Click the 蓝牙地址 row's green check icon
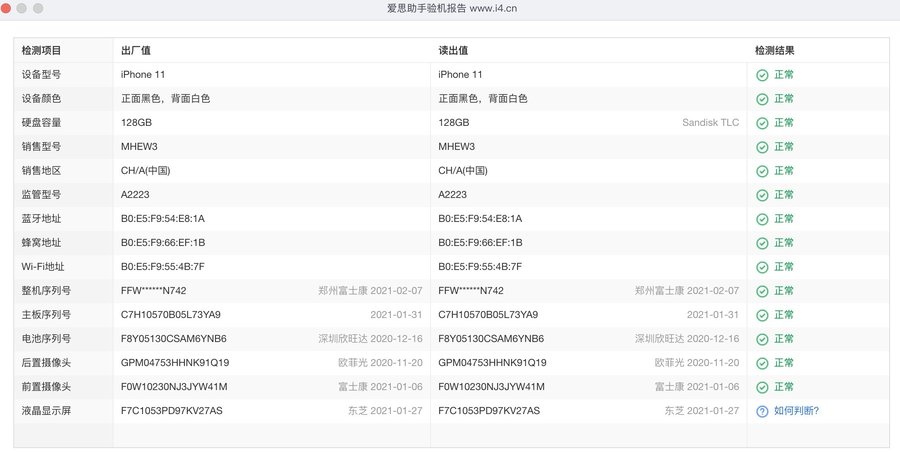 (762, 219)
